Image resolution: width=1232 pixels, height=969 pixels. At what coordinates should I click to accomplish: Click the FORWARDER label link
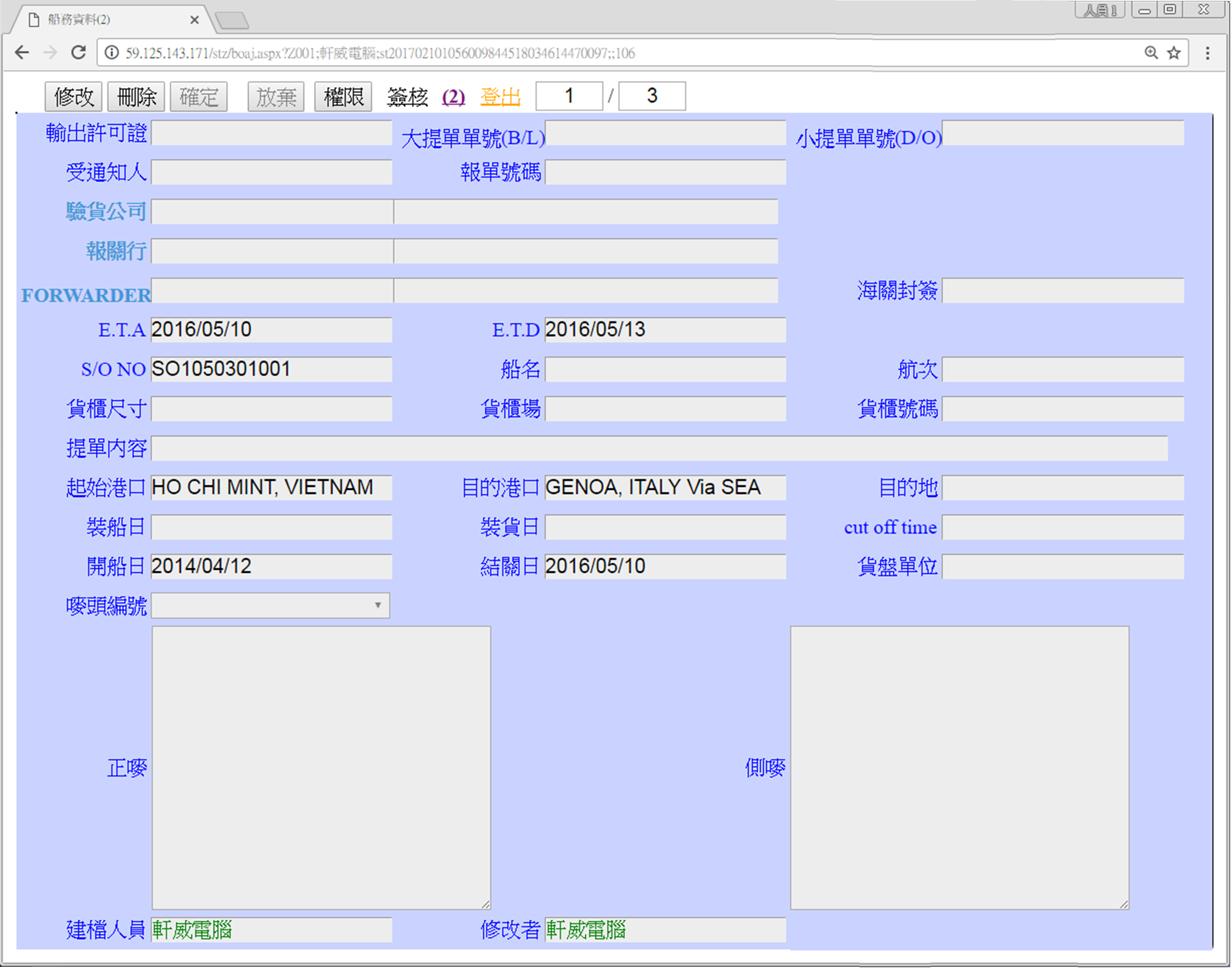[x=86, y=296]
